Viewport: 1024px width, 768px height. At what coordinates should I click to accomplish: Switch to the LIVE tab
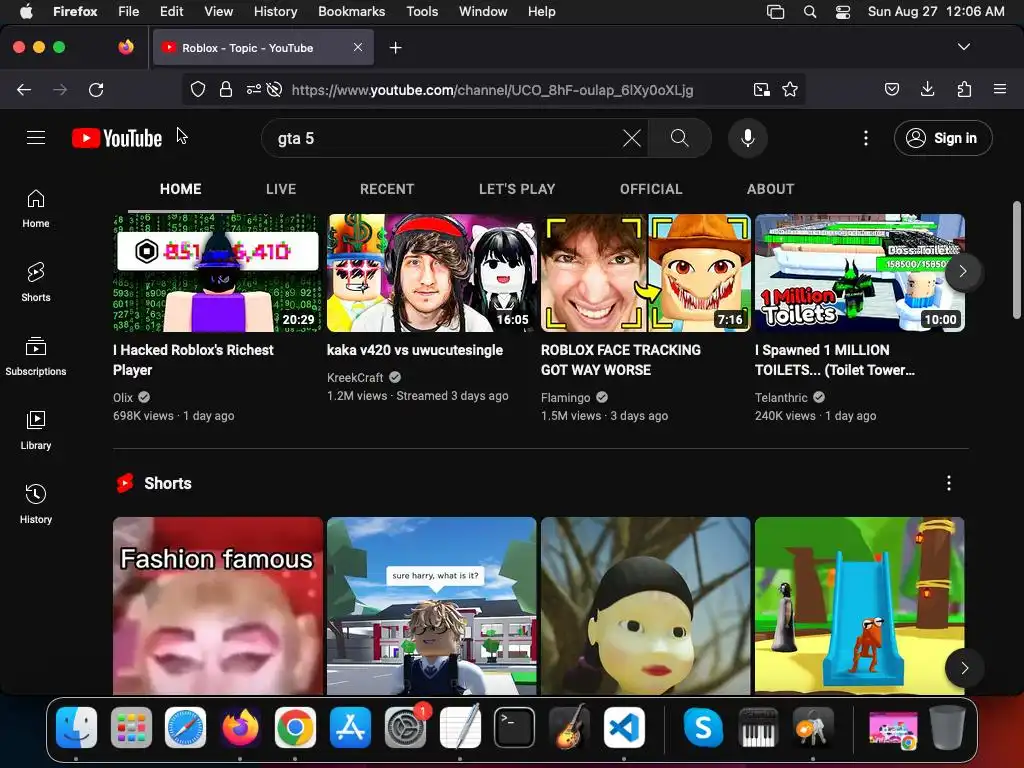pos(281,189)
